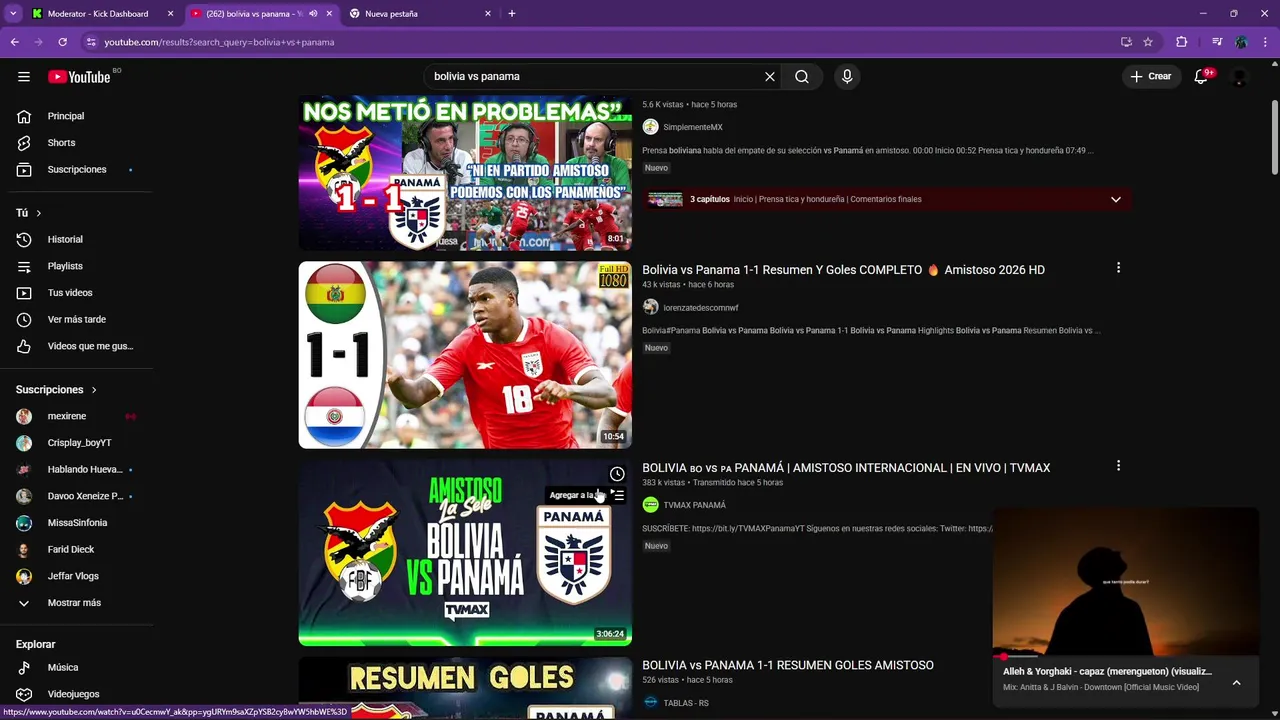Open options menu for Resumen Y Goles video

coord(1118,268)
